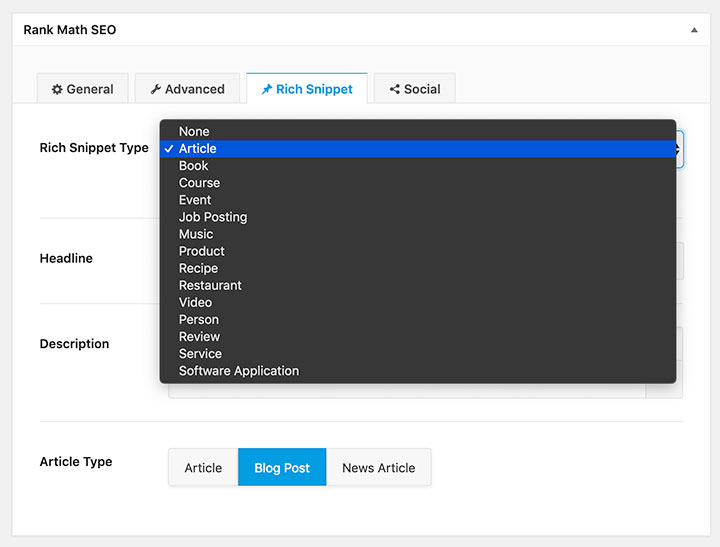Viewport: 720px width, 547px height.
Task: Set Article Type to Article
Action: click(203, 467)
